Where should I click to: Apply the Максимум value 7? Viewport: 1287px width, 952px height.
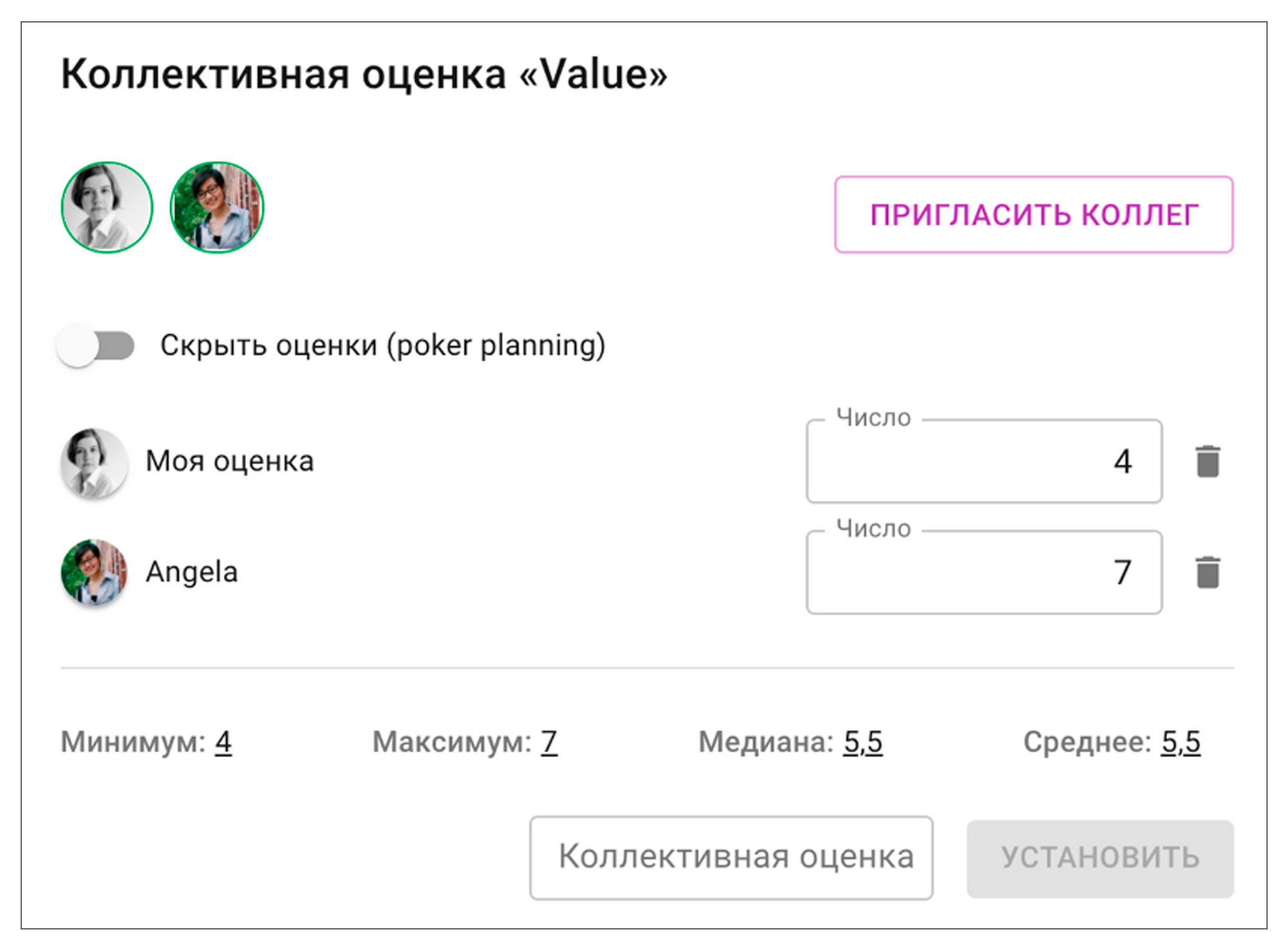[x=548, y=742]
